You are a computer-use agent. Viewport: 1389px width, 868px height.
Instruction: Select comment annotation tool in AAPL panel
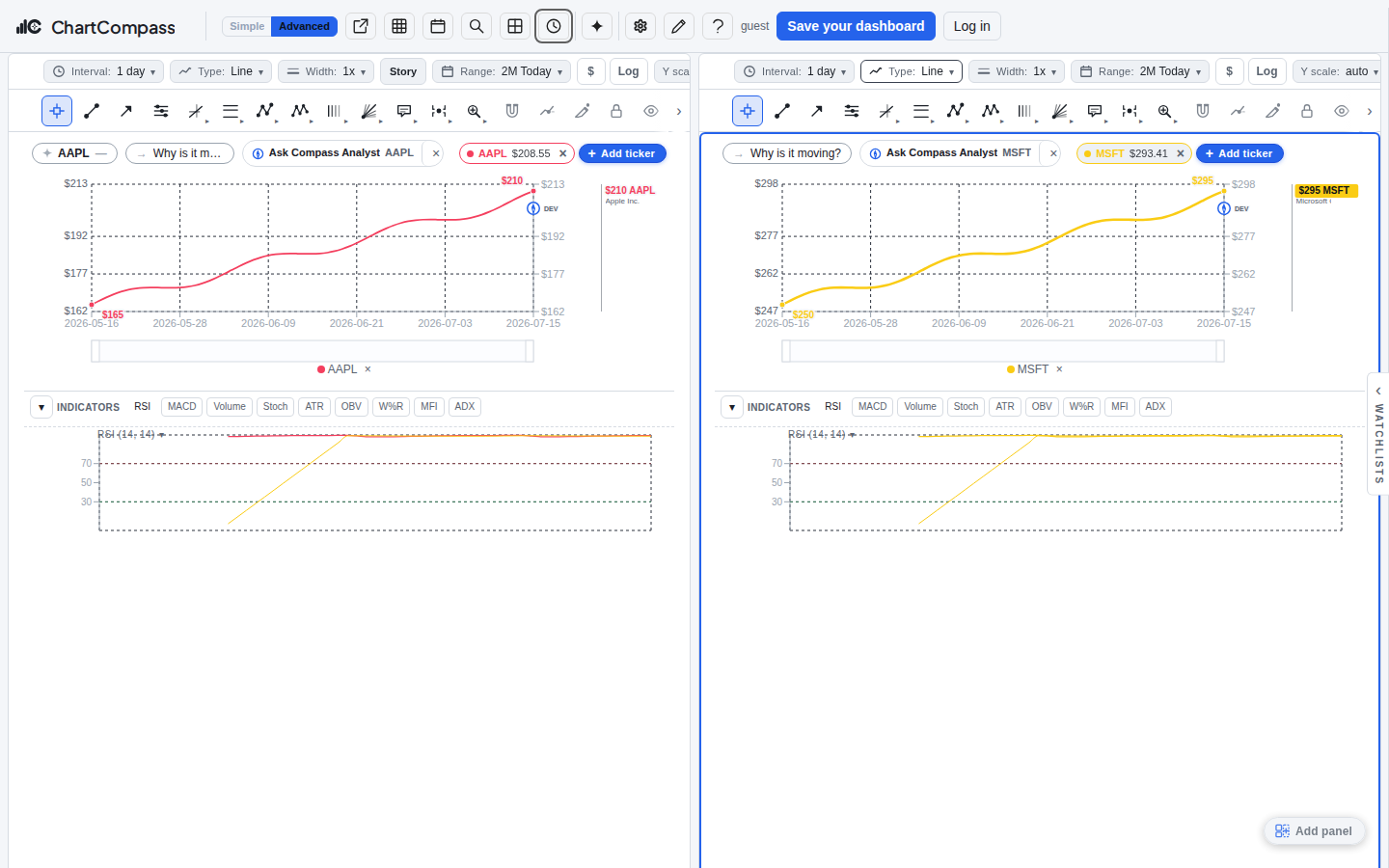tap(404, 111)
